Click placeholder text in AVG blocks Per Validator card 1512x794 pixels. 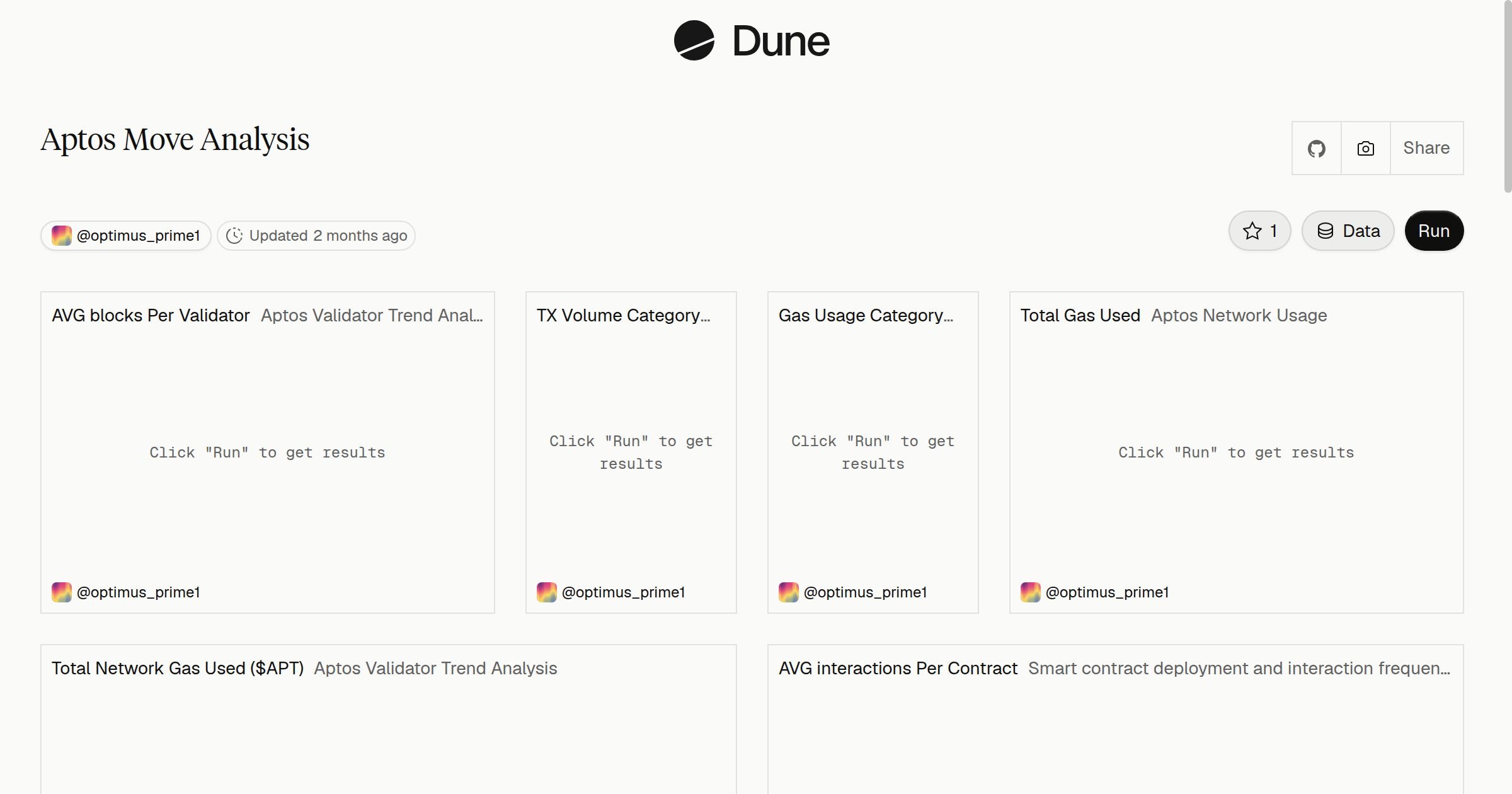[267, 452]
